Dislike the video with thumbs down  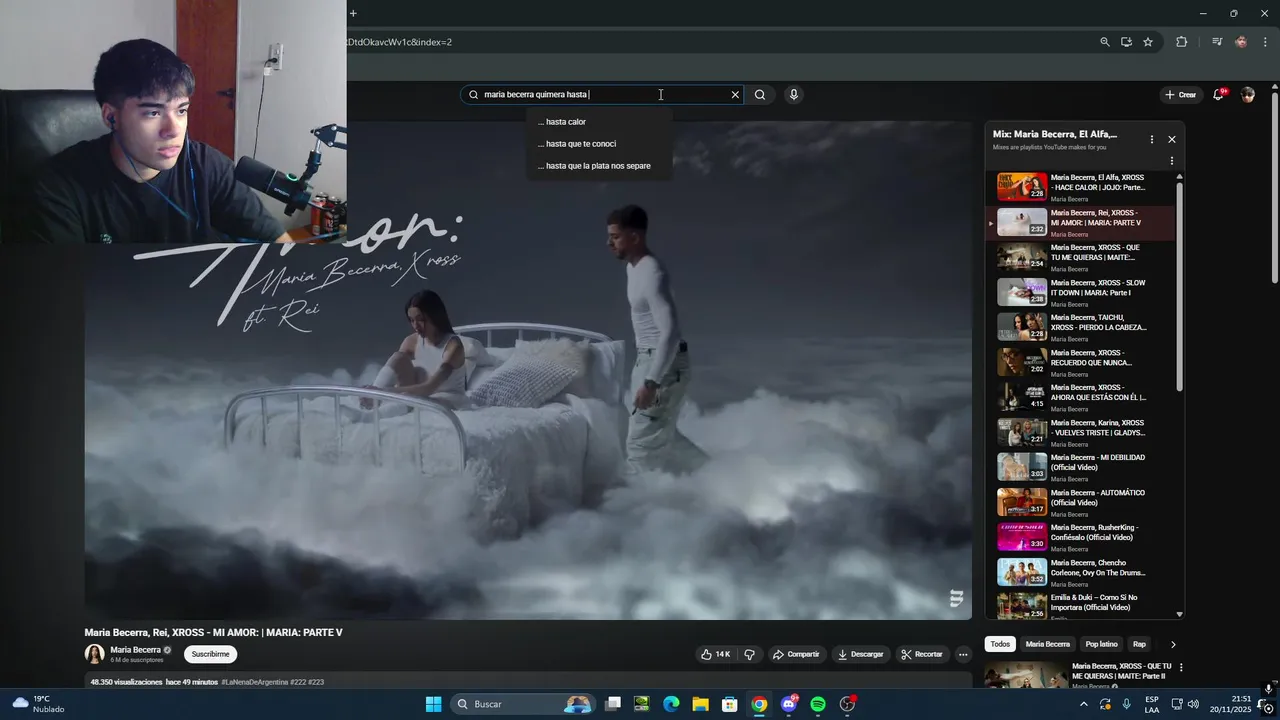(749, 654)
